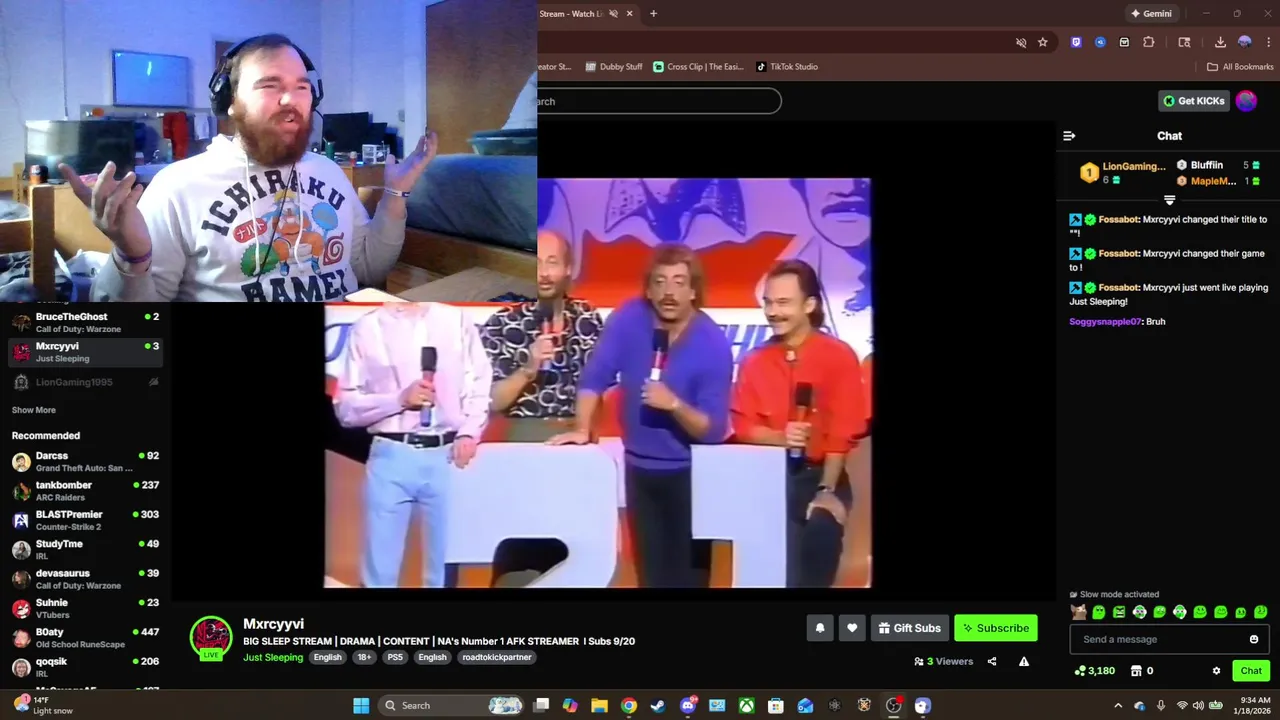
Task: Expand the gifter leaderboard chevron in chat
Action: pos(1169,200)
